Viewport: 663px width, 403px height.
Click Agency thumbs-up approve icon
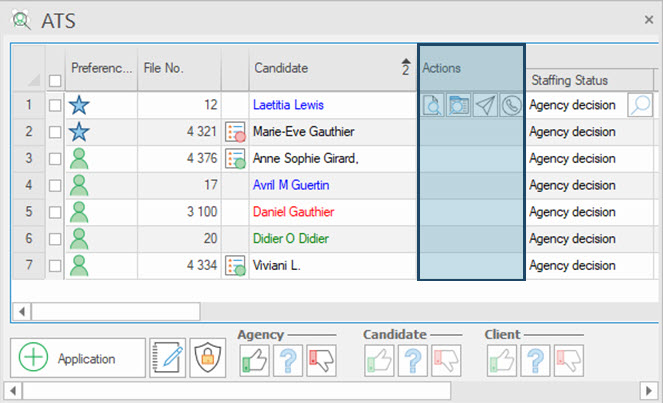(x=254, y=359)
